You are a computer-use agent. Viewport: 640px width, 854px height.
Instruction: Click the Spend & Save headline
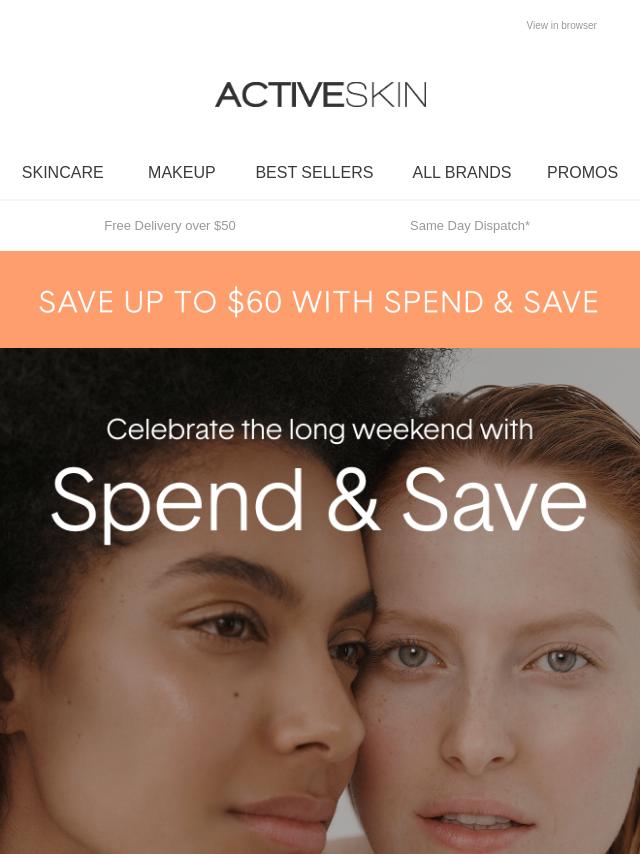[x=319, y=502]
